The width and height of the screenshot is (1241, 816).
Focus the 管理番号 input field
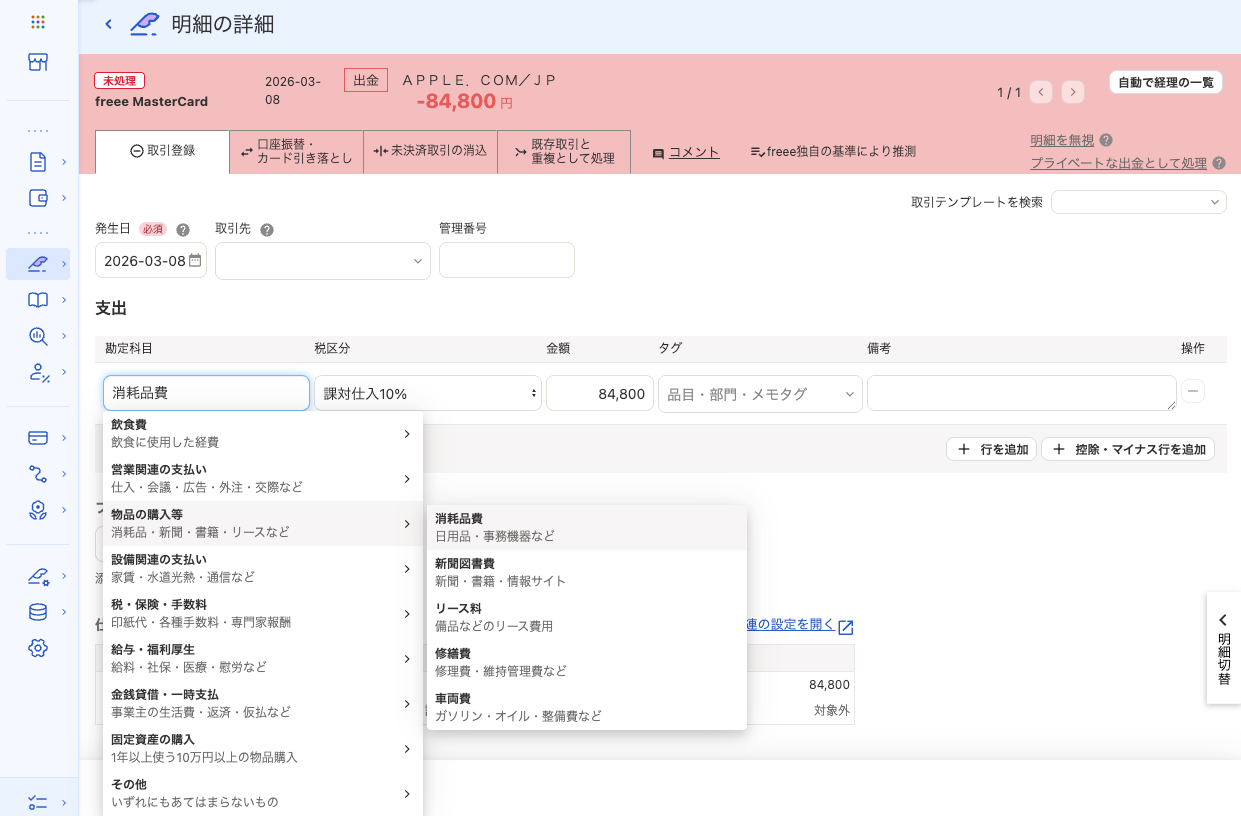click(507, 260)
